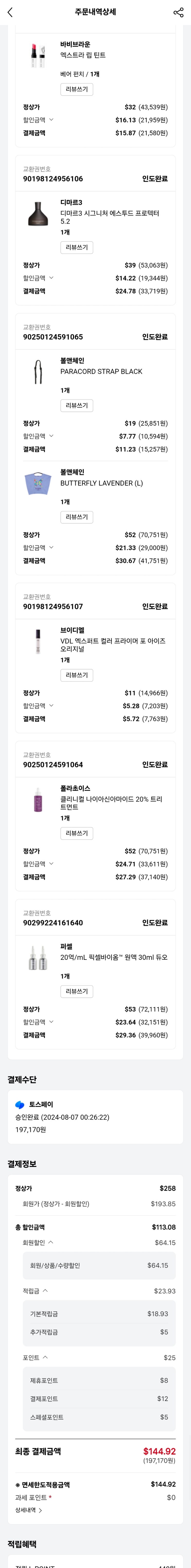Tap the share icon in the header
This screenshot has height=1568, width=191.
pos(178,12)
